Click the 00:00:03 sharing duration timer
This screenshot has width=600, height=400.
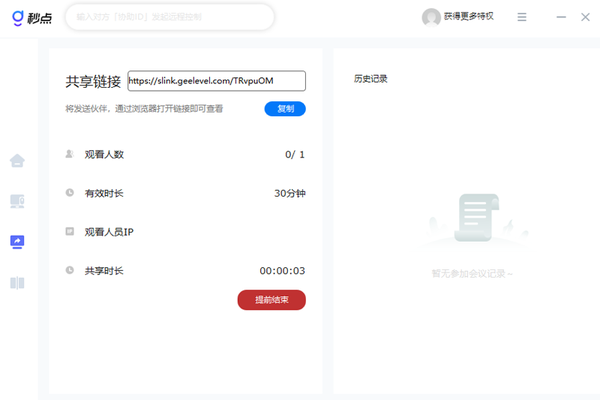(x=282, y=271)
